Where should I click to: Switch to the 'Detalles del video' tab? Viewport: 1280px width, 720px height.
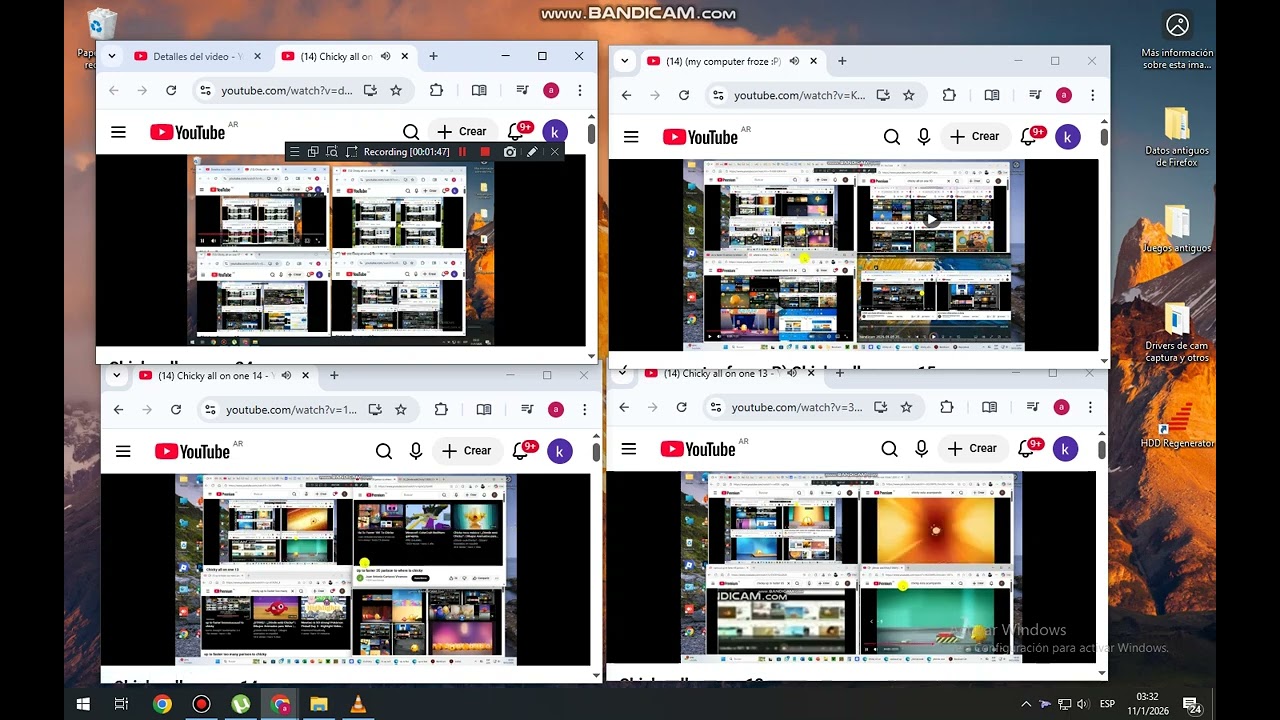click(198, 57)
